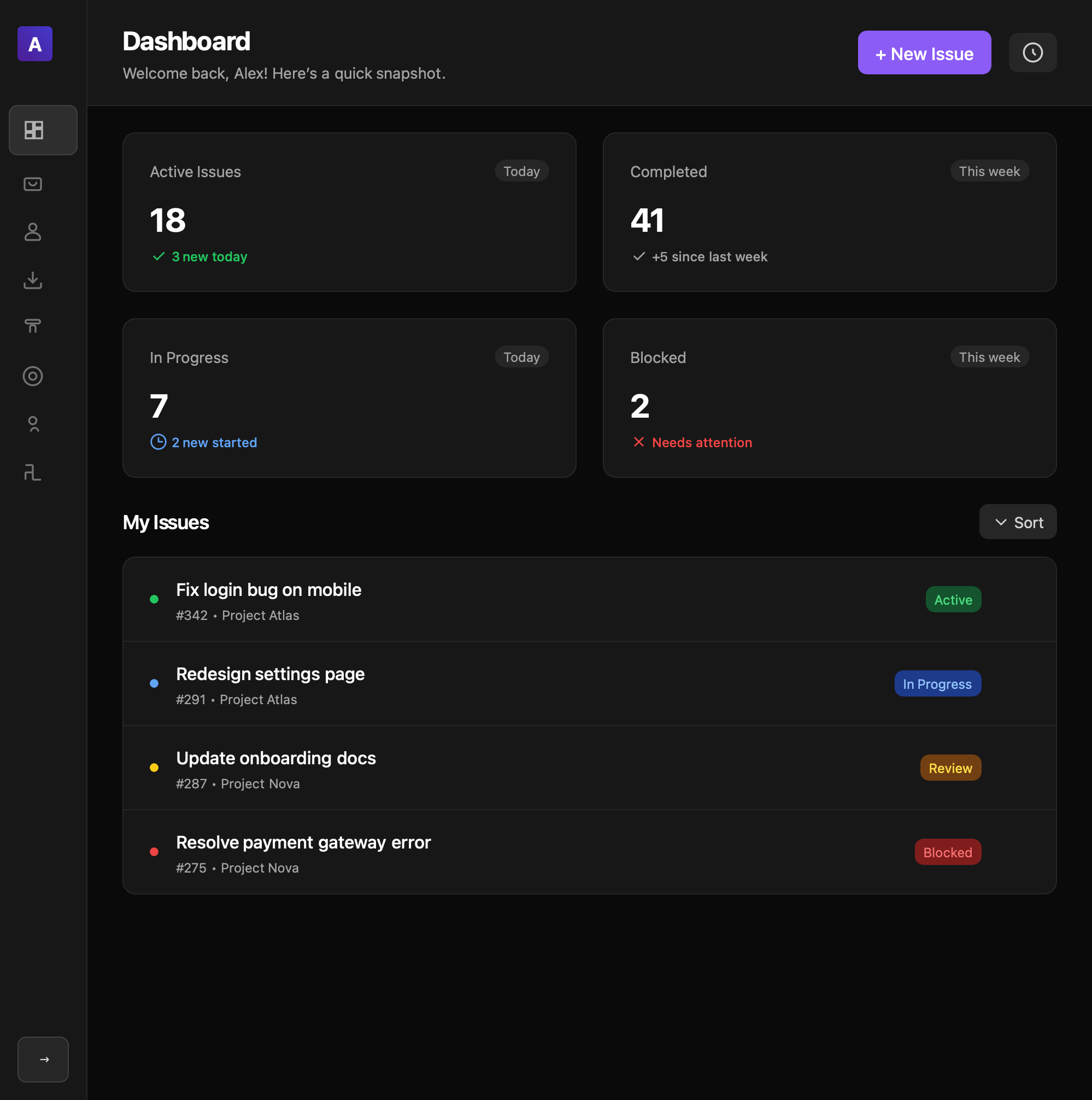The width and height of the screenshot is (1092, 1100).
Task: Click the blue progress dot beside Redesign settings page
Action: (x=154, y=683)
